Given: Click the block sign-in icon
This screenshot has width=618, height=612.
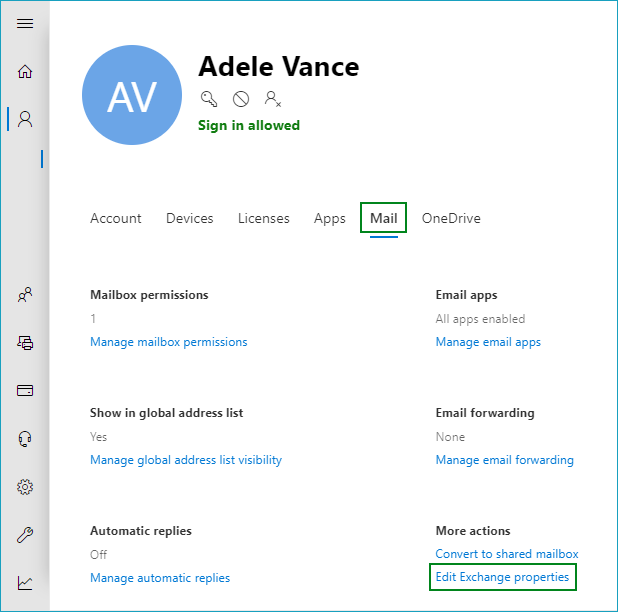Looking at the screenshot, I should pyautogui.click(x=241, y=99).
